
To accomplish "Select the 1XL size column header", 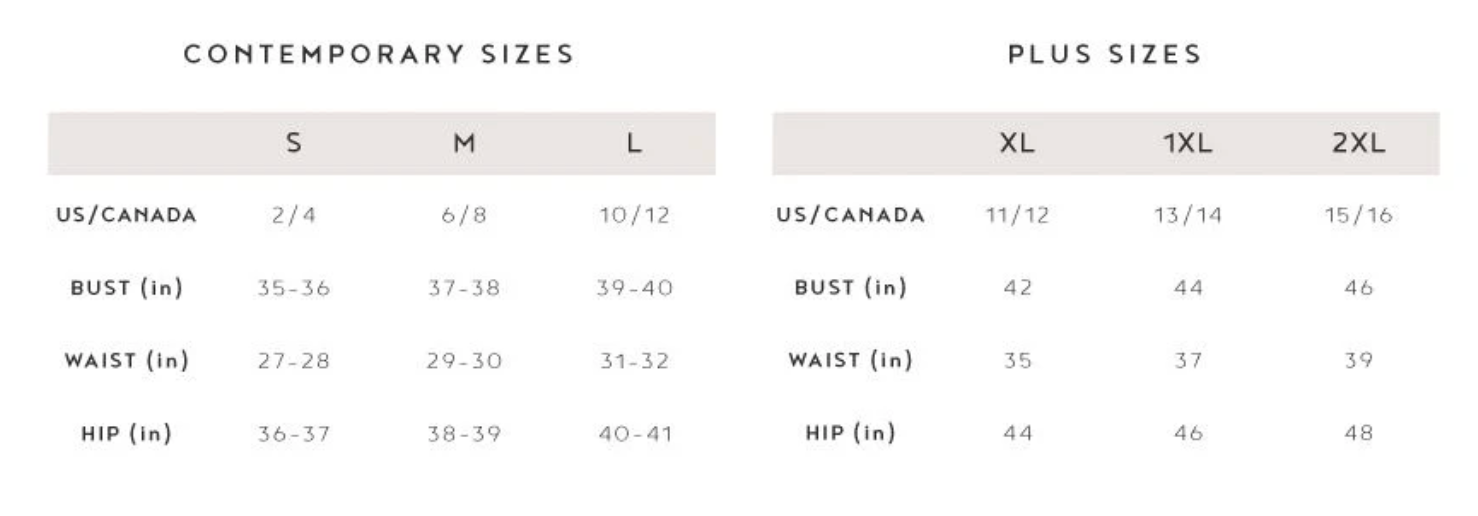I will (1187, 143).
